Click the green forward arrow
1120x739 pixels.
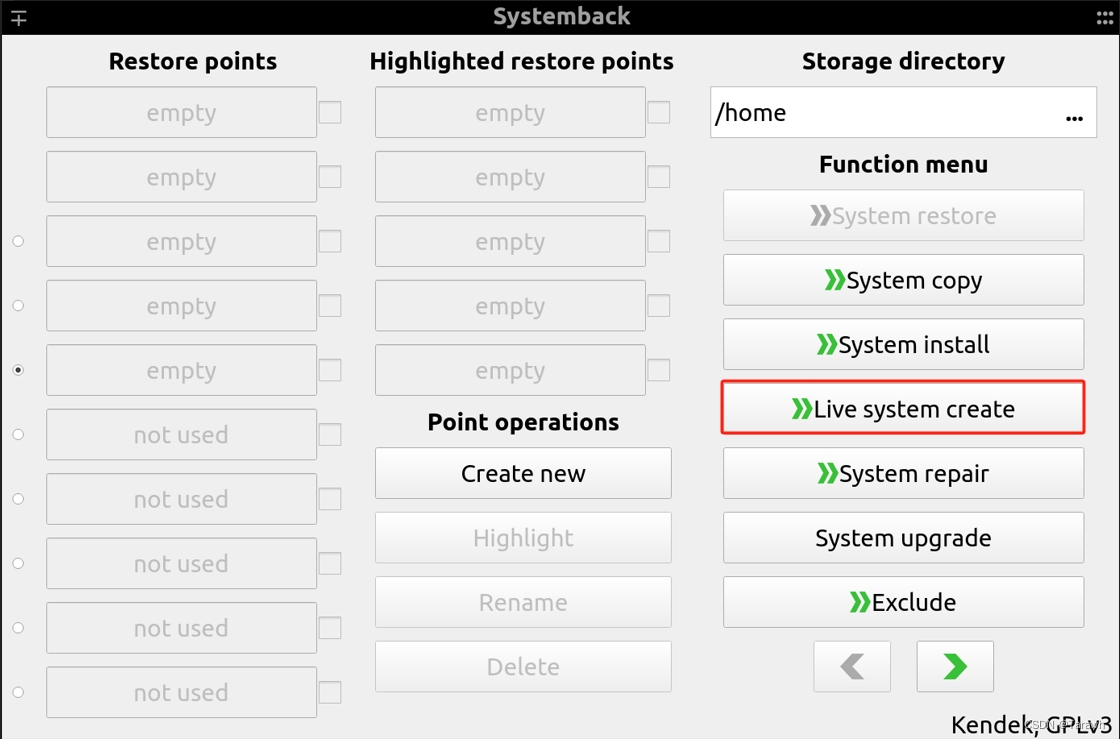tap(954, 666)
